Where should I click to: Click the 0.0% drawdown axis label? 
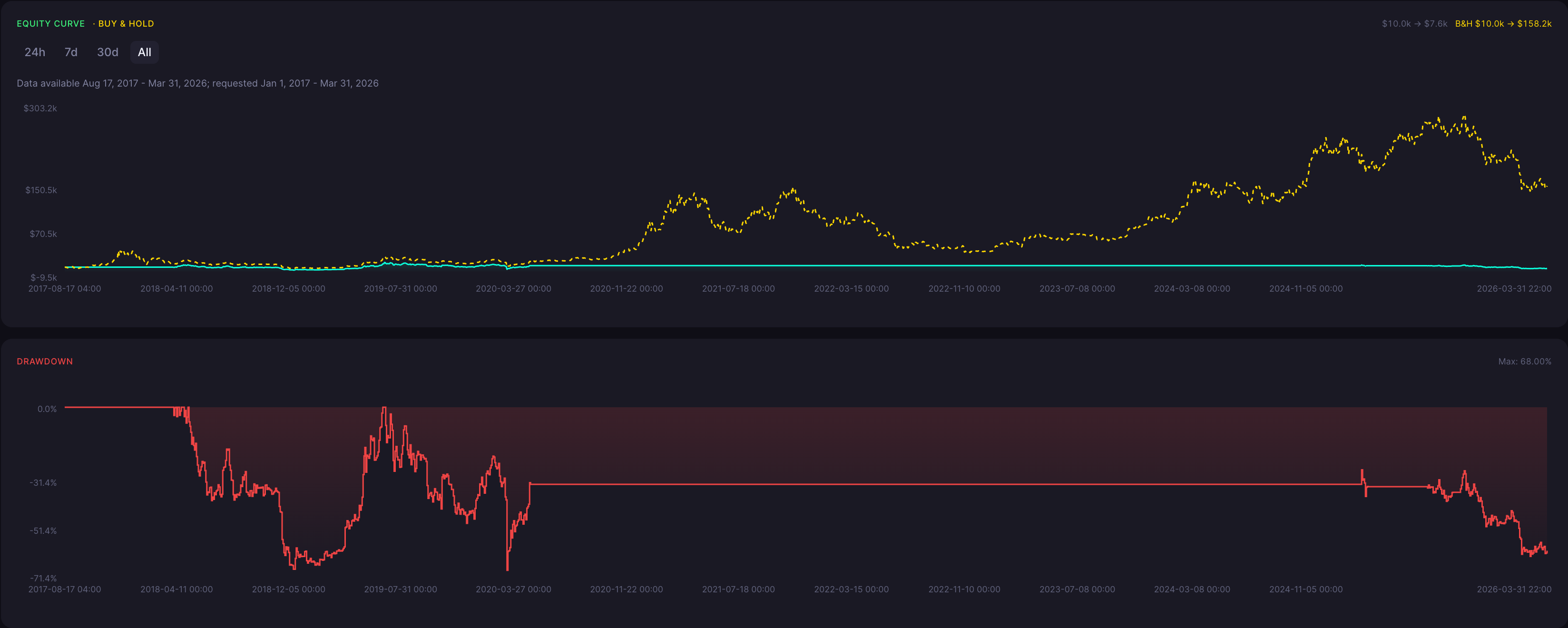coord(47,409)
